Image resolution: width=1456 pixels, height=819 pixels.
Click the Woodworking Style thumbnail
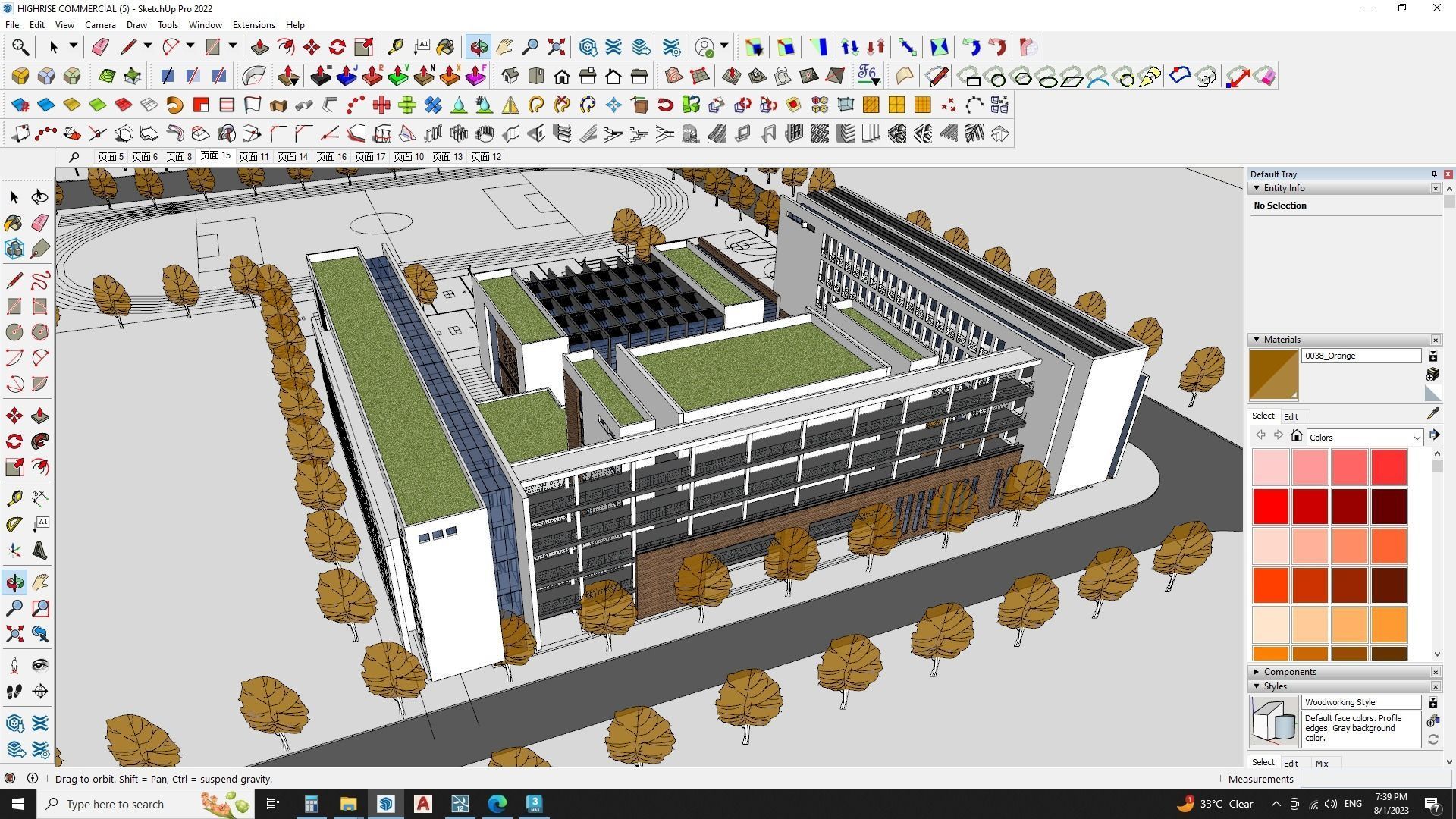[1273, 721]
